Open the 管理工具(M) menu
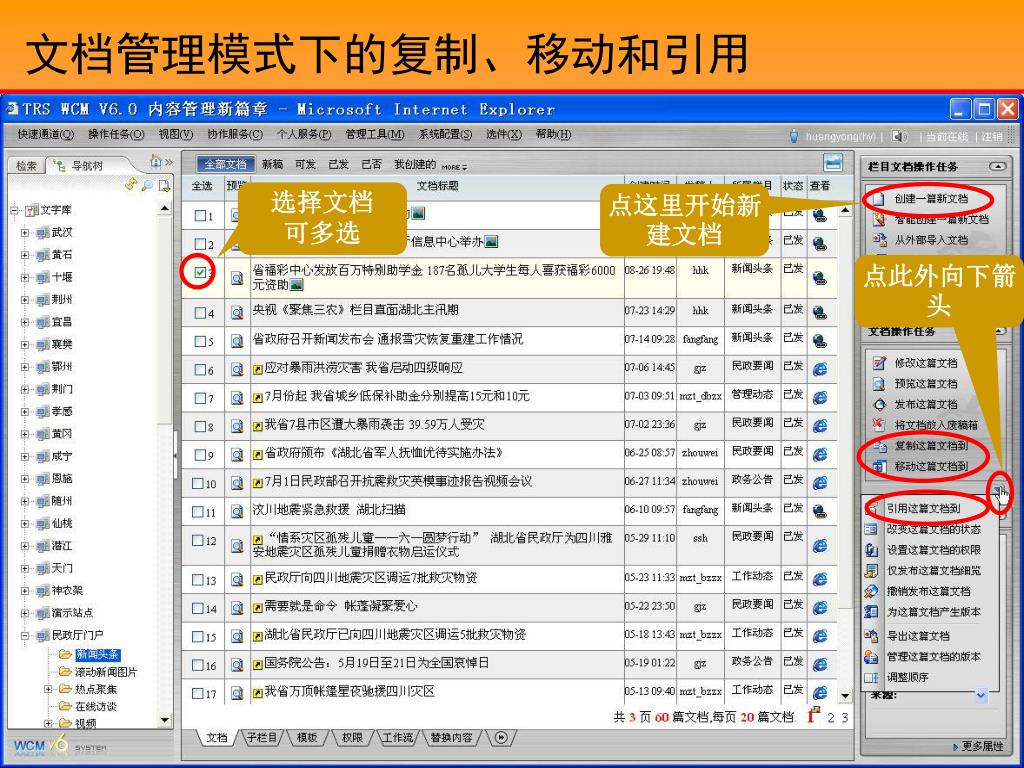The width and height of the screenshot is (1024, 768). coord(374,135)
